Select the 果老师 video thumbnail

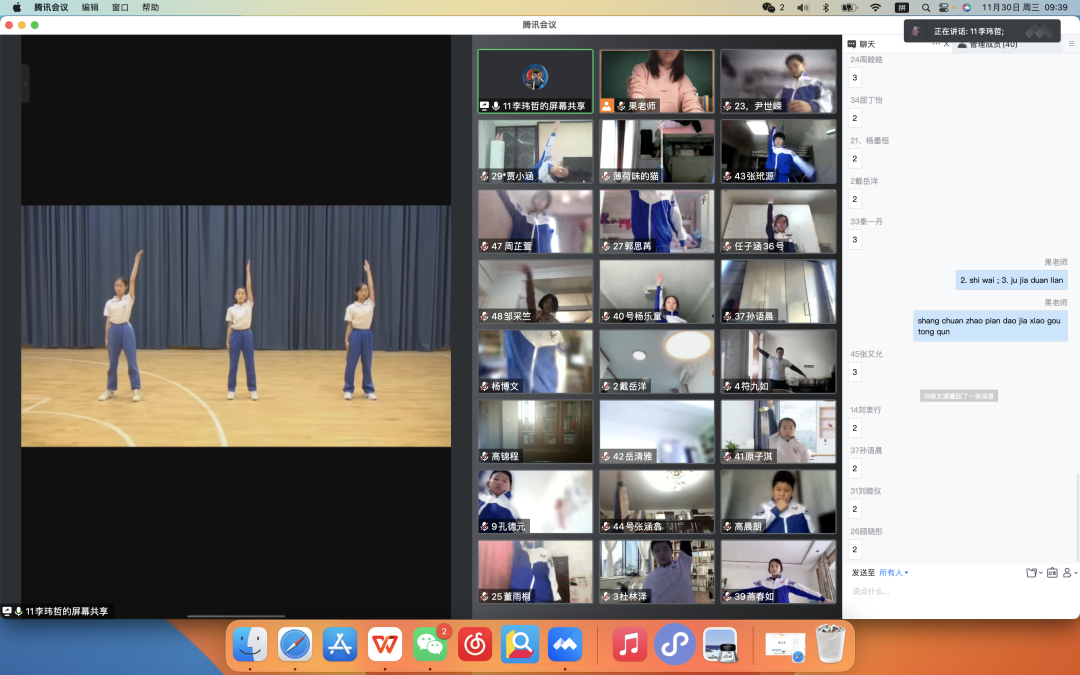coord(657,82)
